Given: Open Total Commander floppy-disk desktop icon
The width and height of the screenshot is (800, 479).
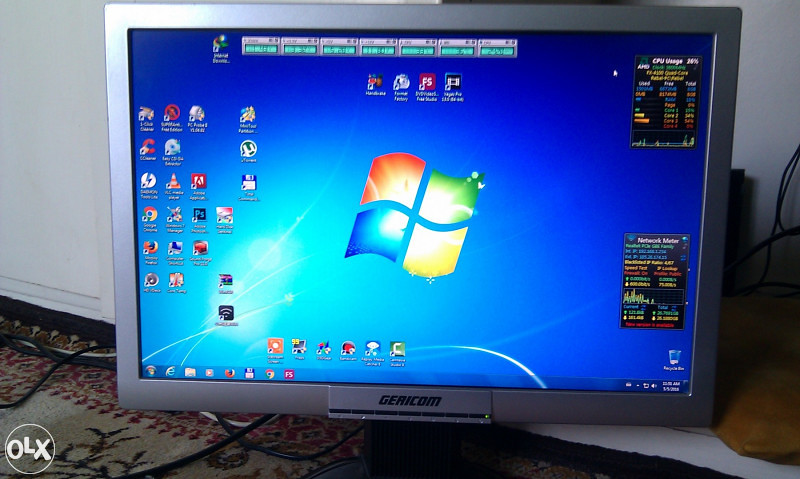Looking at the screenshot, I should [248, 188].
